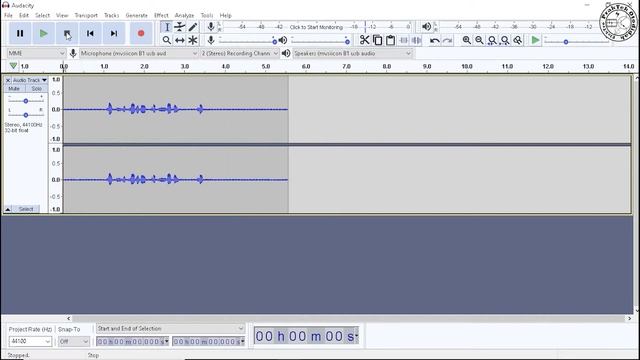640x360 pixels.
Task: Start playback with the Play button
Action: [43, 33]
